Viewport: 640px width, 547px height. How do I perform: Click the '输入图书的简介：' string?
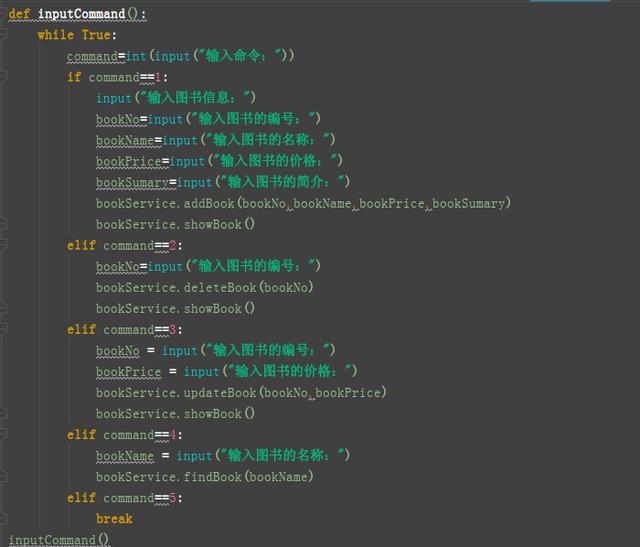tap(282, 182)
